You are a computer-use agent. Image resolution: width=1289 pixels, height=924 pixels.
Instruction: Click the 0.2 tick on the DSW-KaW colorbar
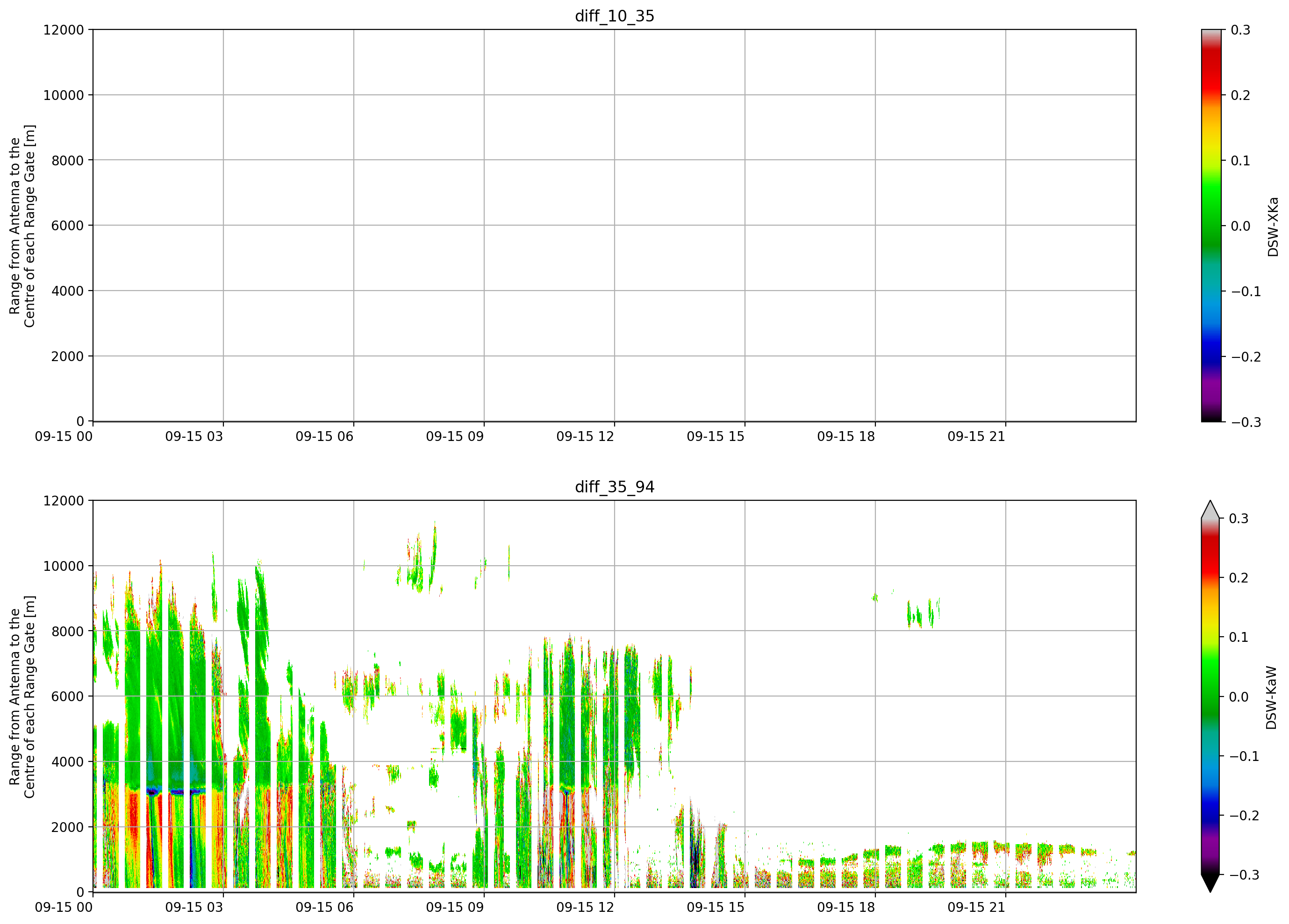tap(1239, 577)
